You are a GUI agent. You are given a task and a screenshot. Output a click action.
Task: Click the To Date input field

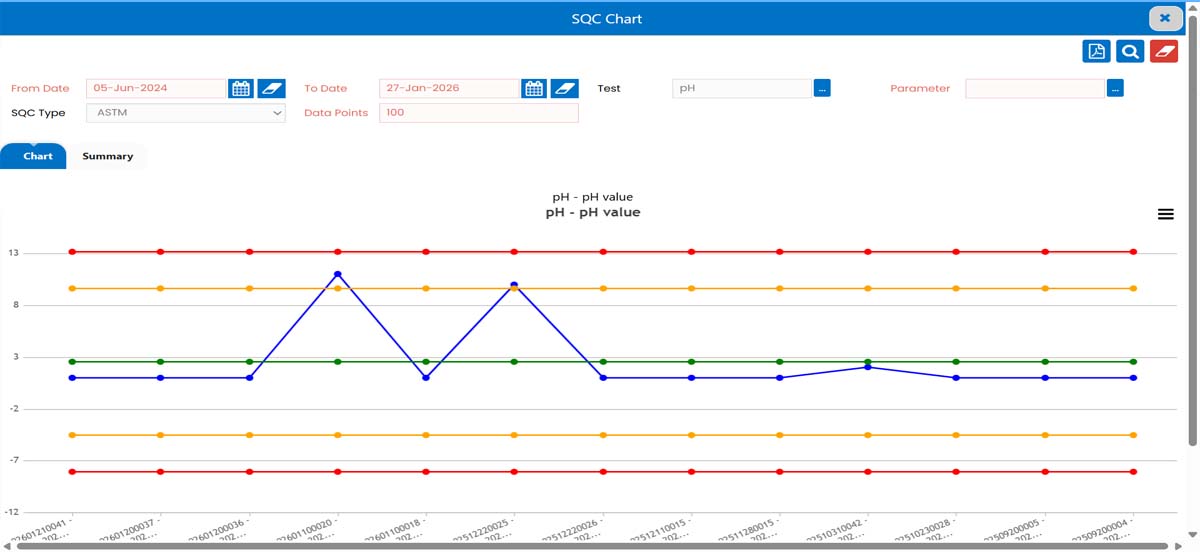pos(449,88)
